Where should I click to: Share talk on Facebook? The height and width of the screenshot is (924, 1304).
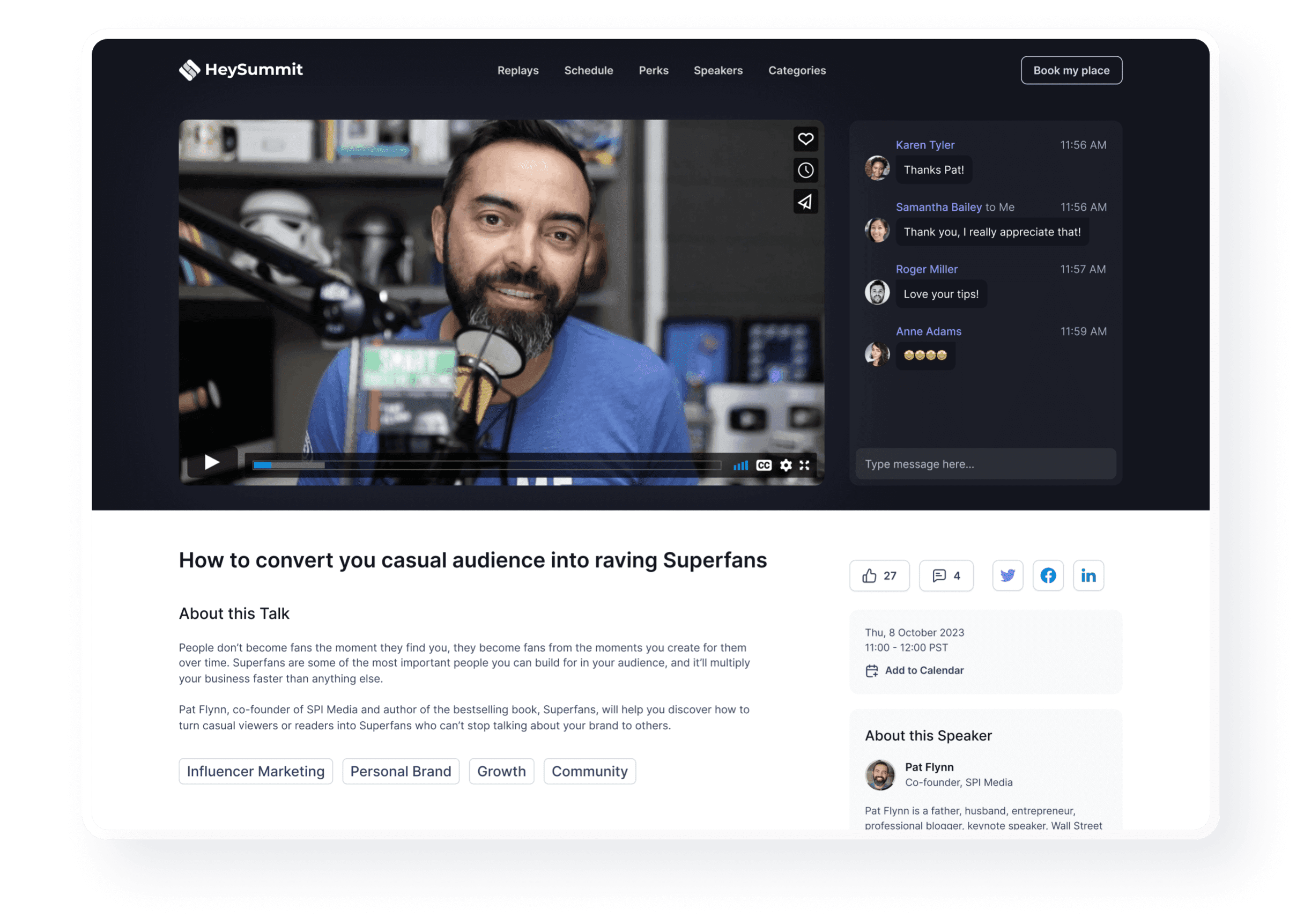pyautogui.click(x=1048, y=576)
